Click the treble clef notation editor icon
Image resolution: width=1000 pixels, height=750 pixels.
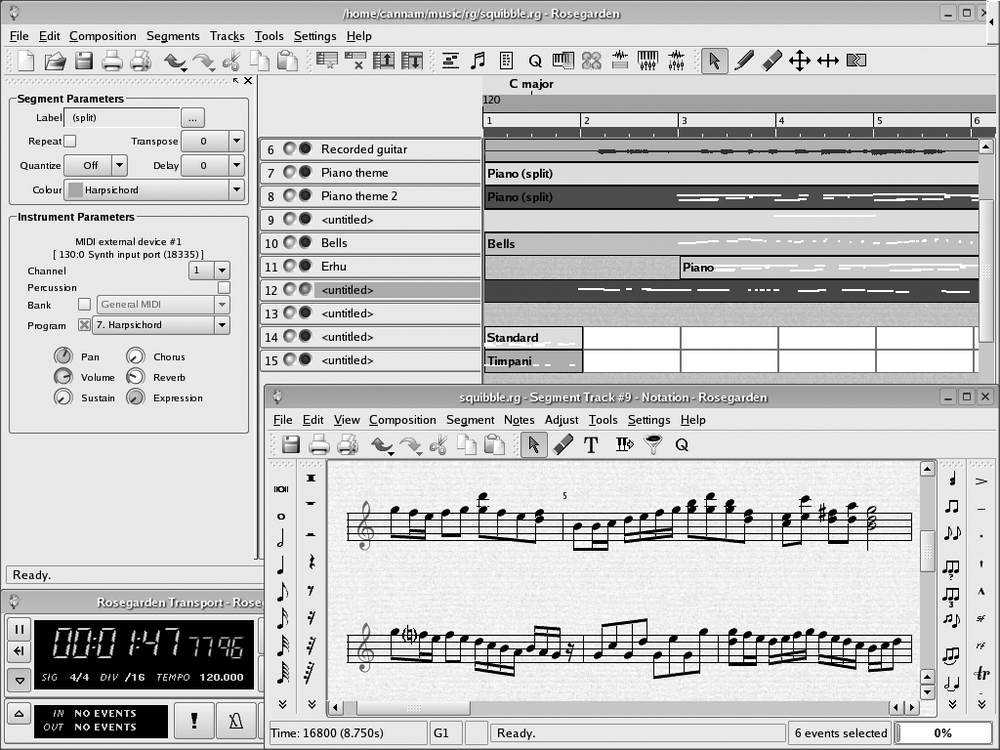tap(478, 61)
